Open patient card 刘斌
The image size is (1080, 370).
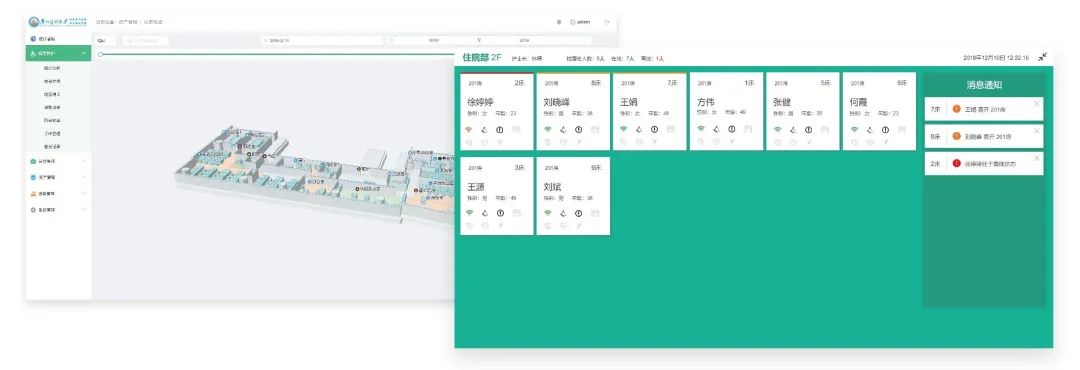573,196
